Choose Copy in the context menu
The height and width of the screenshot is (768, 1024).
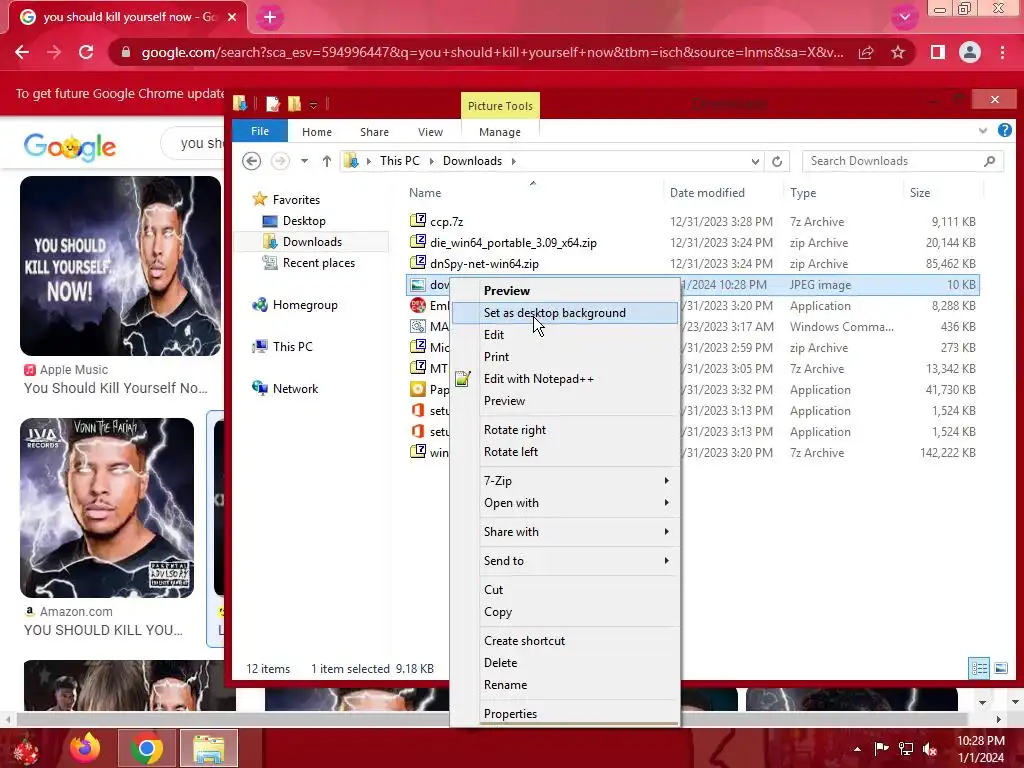565,612
